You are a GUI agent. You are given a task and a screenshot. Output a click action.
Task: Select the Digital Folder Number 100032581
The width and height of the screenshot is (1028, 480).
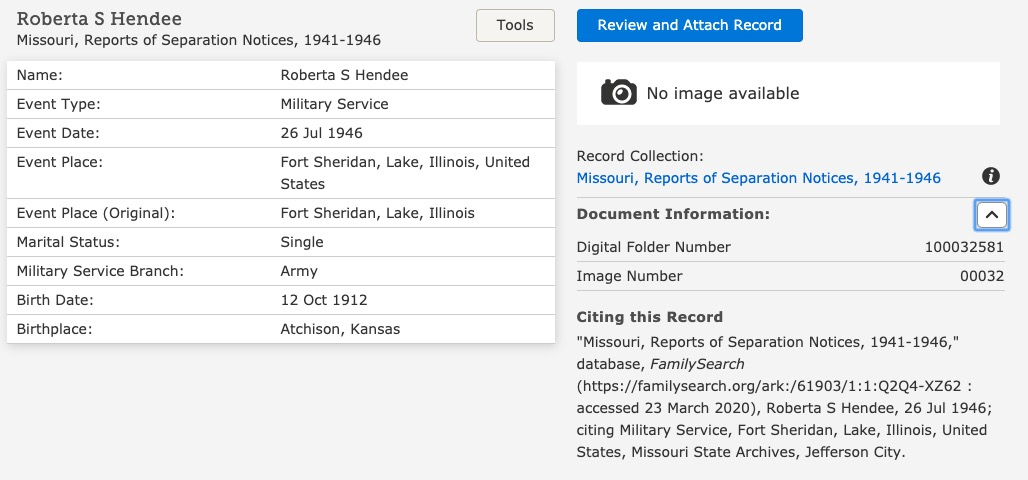[x=964, y=247]
